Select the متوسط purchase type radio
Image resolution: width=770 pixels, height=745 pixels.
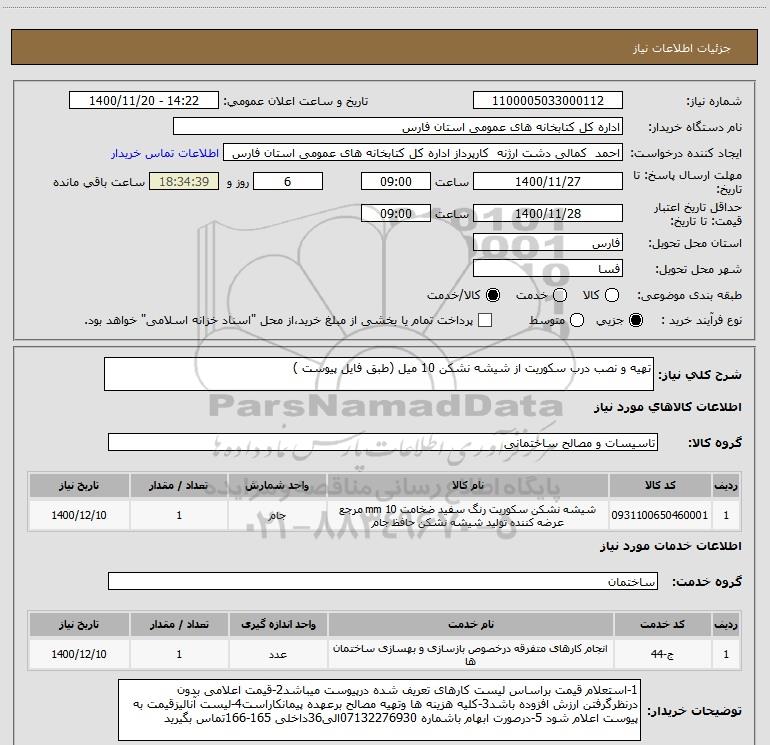(577, 320)
